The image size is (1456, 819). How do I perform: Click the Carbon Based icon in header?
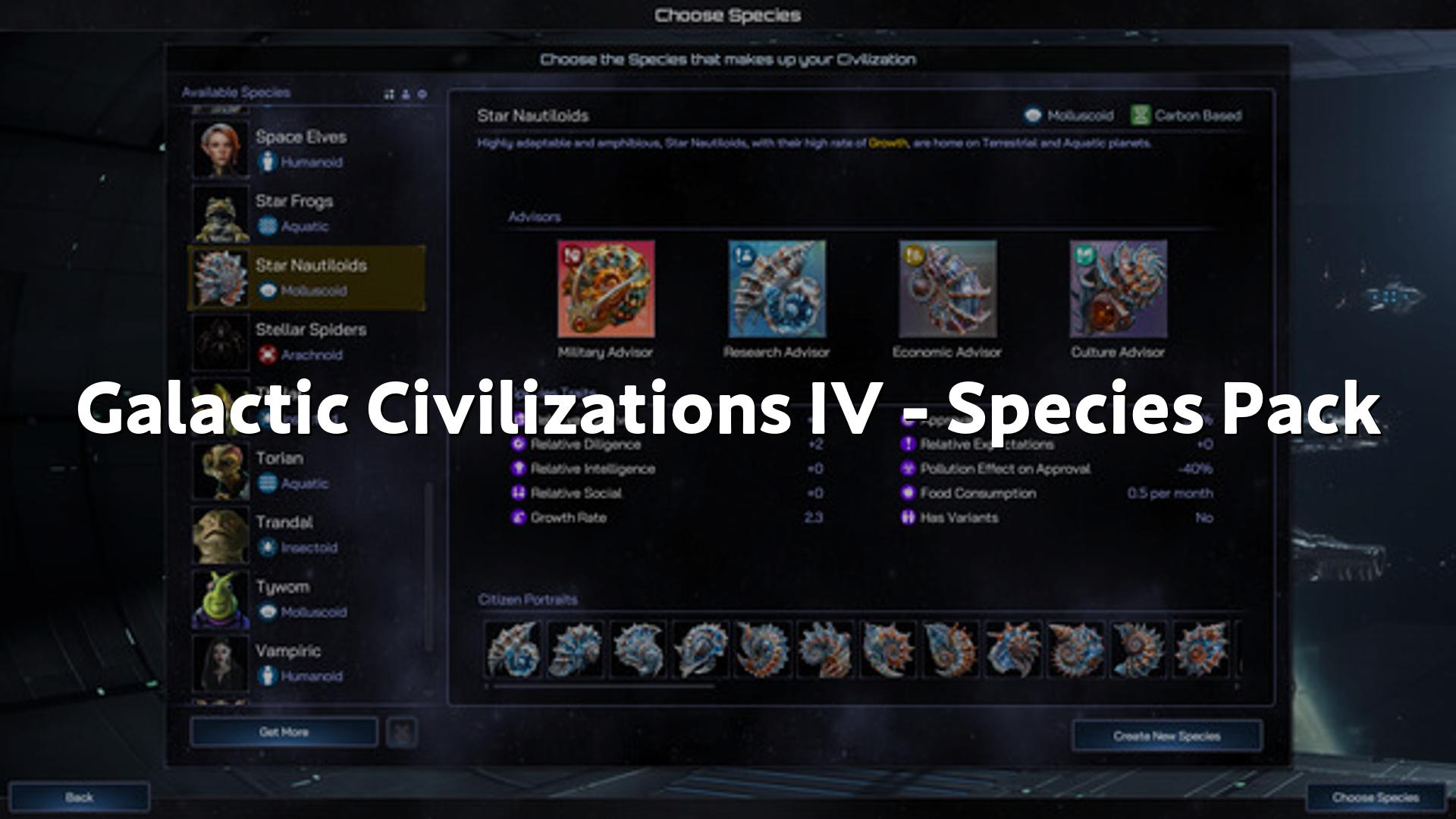click(x=1140, y=115)
